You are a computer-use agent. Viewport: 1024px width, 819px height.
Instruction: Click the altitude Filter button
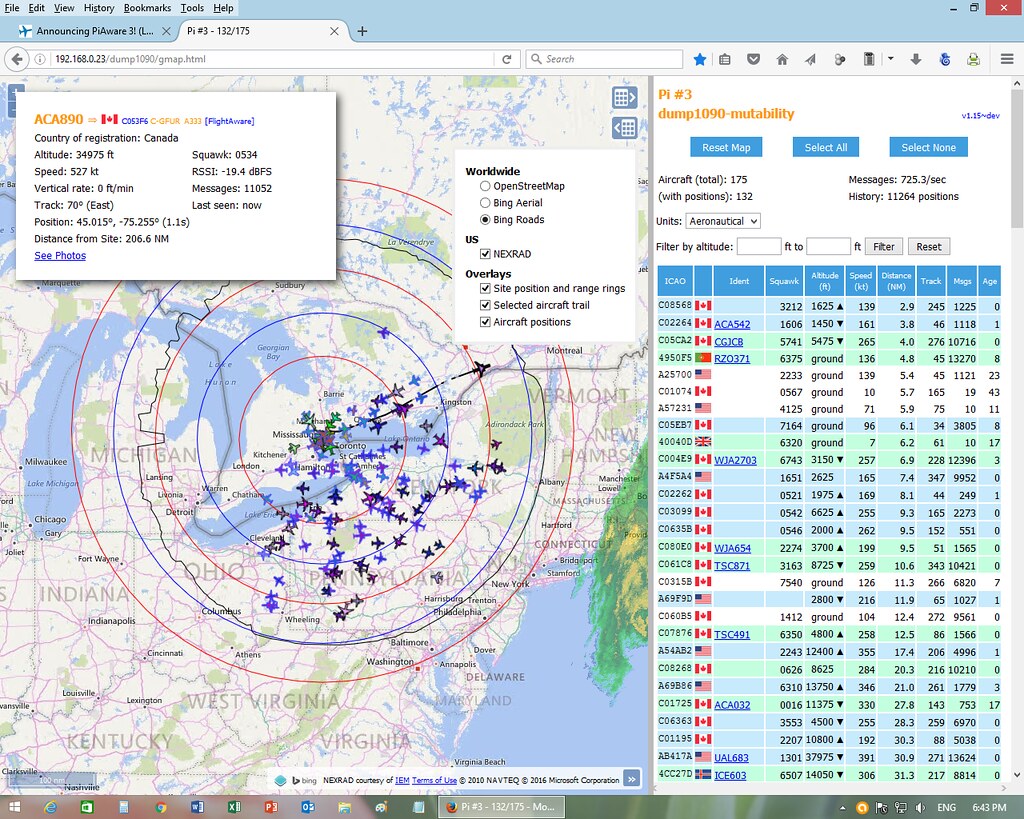click(x=884, y=247)
